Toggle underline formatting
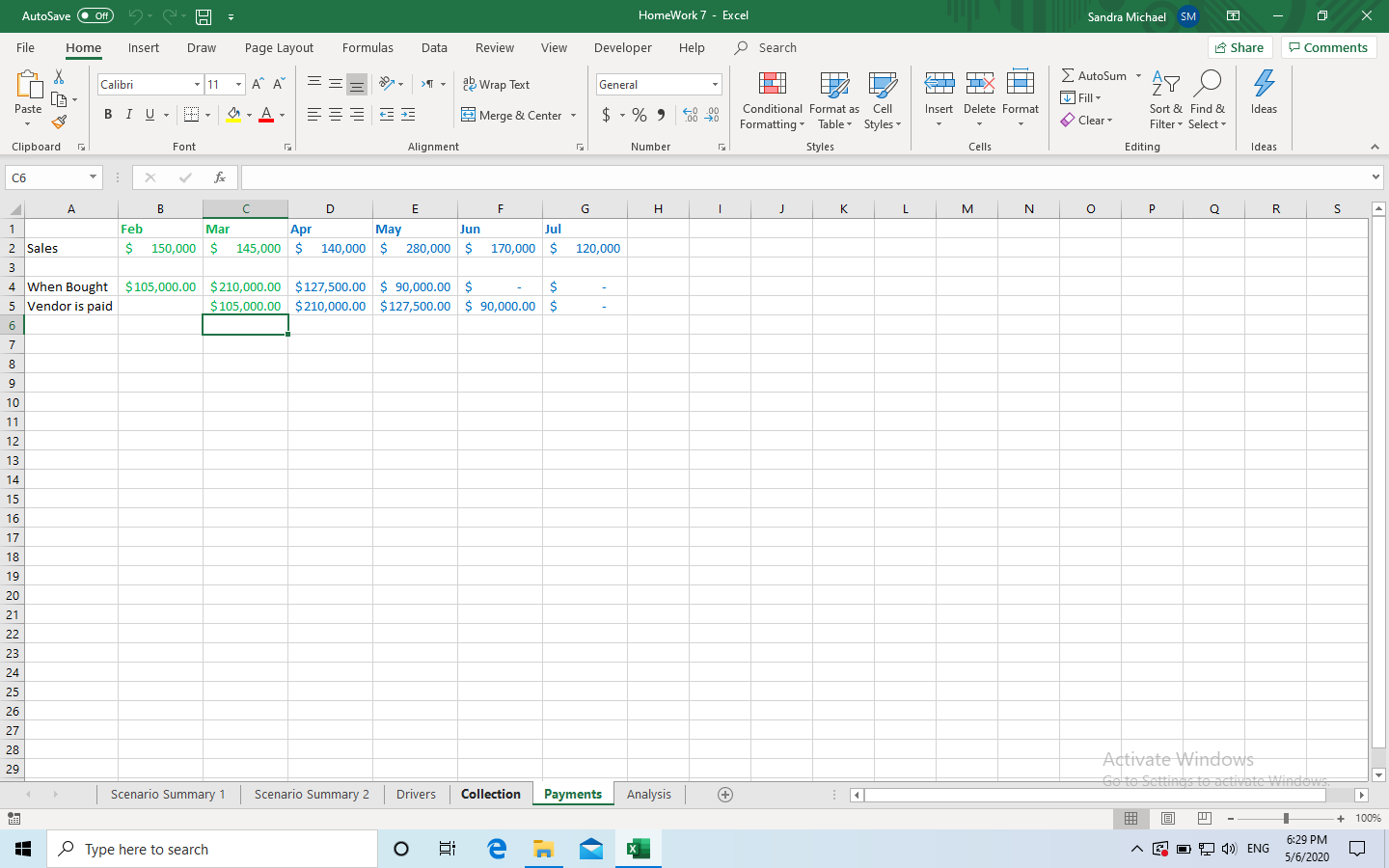Viewport: 1389px width, 868px height. (x=150, y=115)
